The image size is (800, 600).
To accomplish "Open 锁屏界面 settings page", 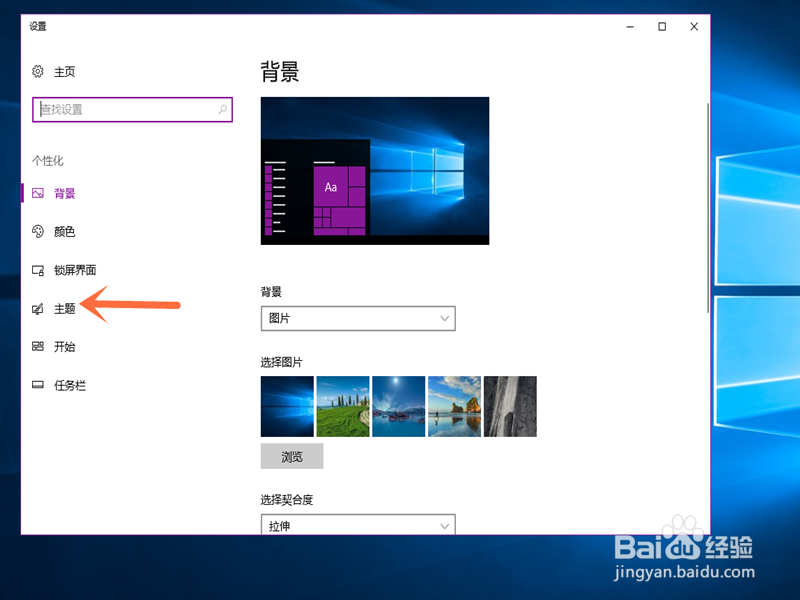I will coord(75,270).
